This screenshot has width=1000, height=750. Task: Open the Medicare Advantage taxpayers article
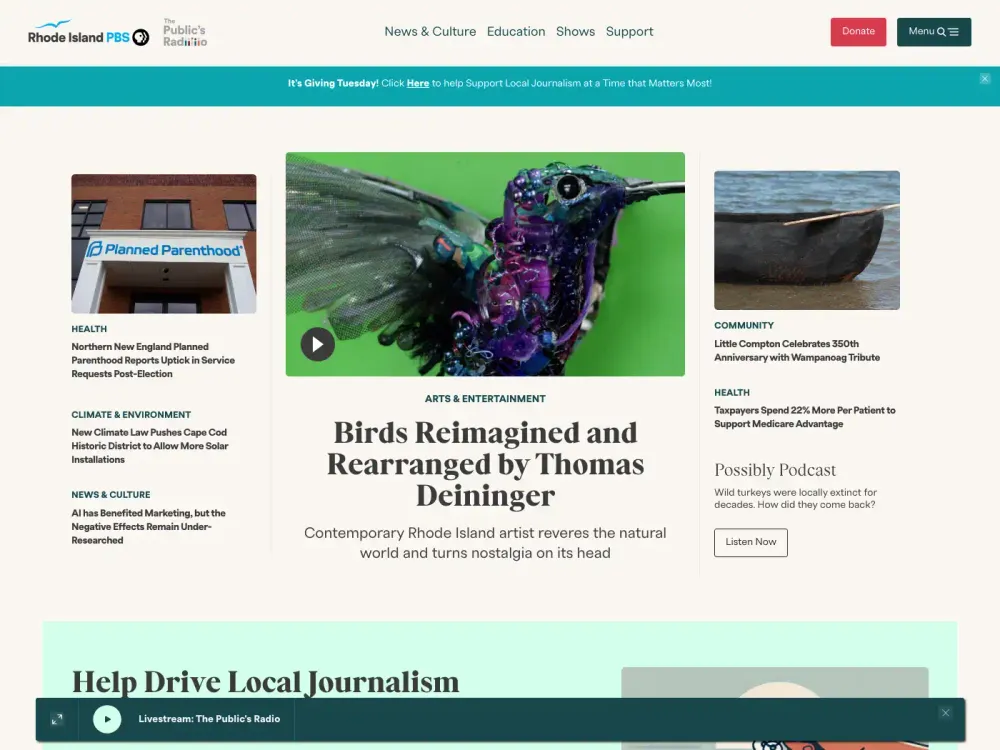804,417
